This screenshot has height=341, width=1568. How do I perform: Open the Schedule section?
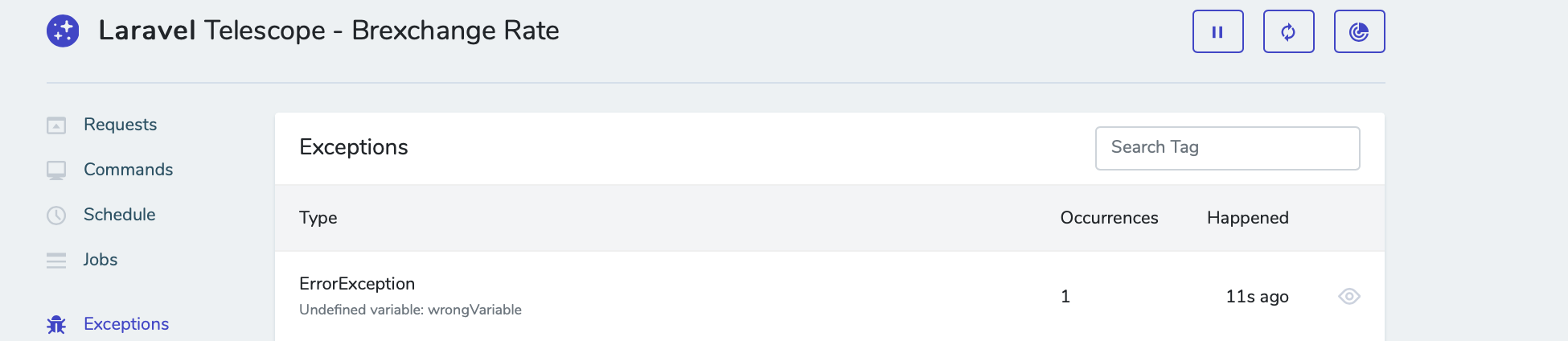point(119,215)
